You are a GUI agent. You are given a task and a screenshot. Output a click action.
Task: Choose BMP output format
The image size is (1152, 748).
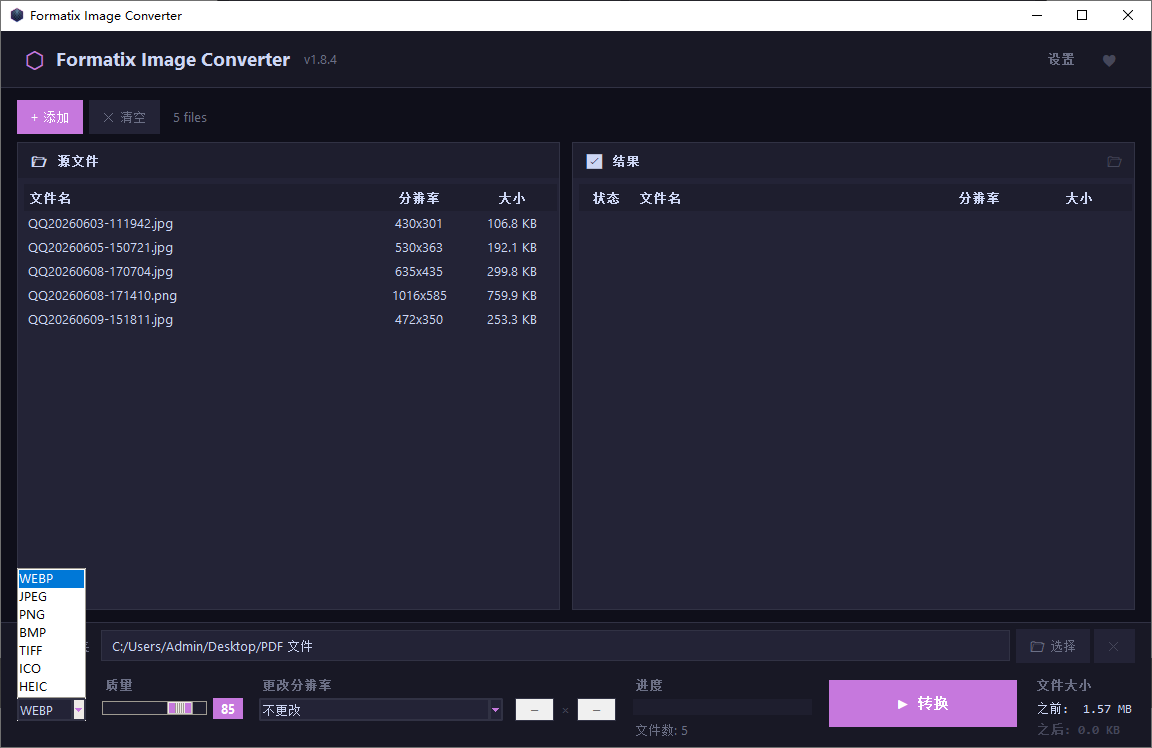tap(51, 633)
